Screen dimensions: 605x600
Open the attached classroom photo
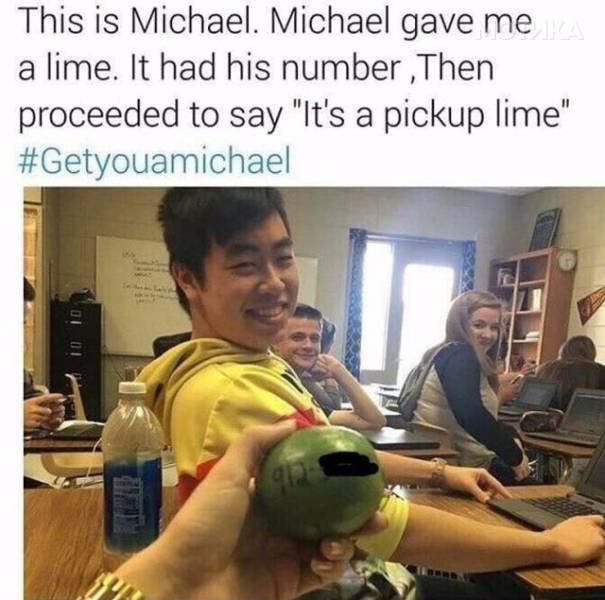314,393
